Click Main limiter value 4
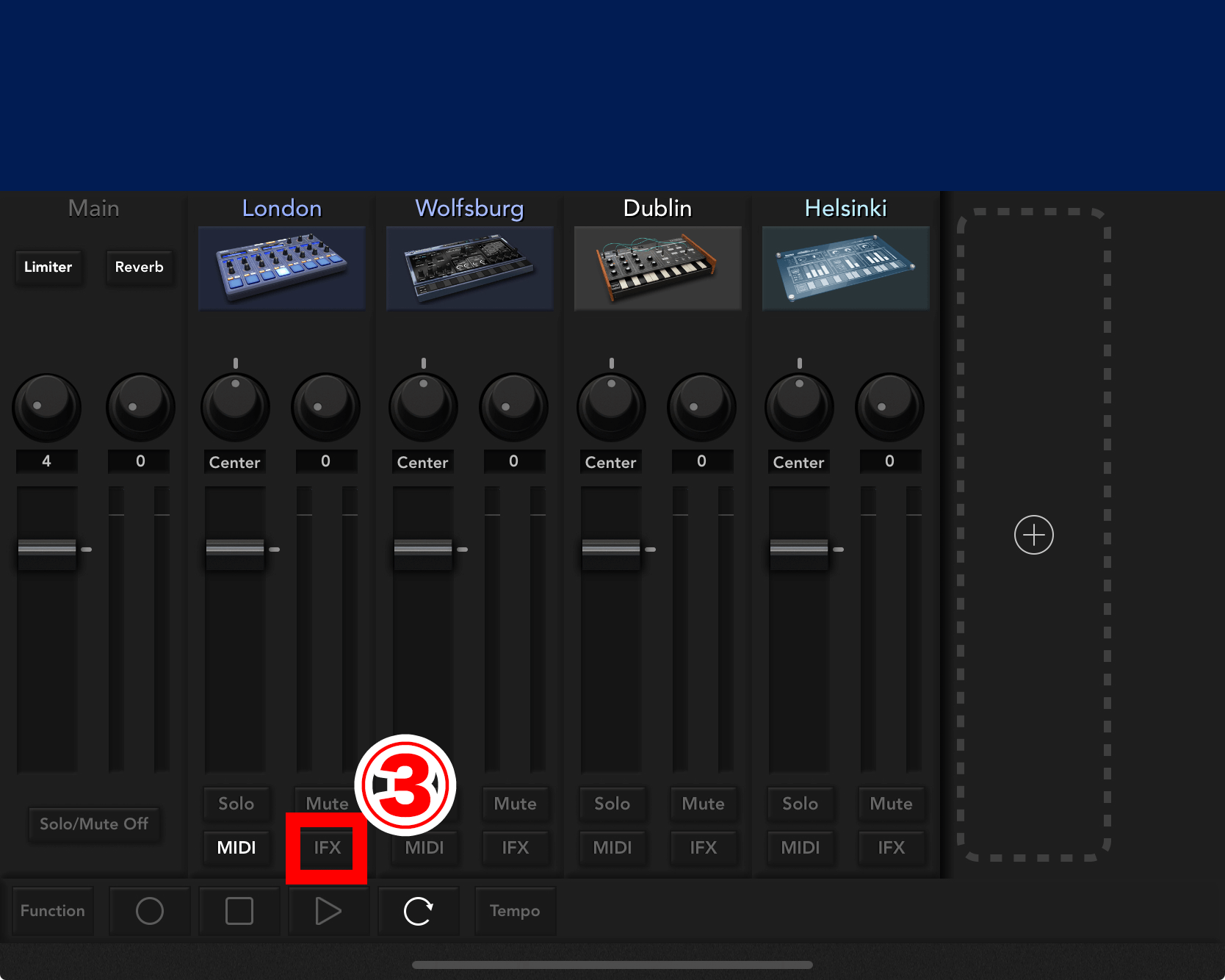Screen dimensions: 1225x980 pos(47,461)
